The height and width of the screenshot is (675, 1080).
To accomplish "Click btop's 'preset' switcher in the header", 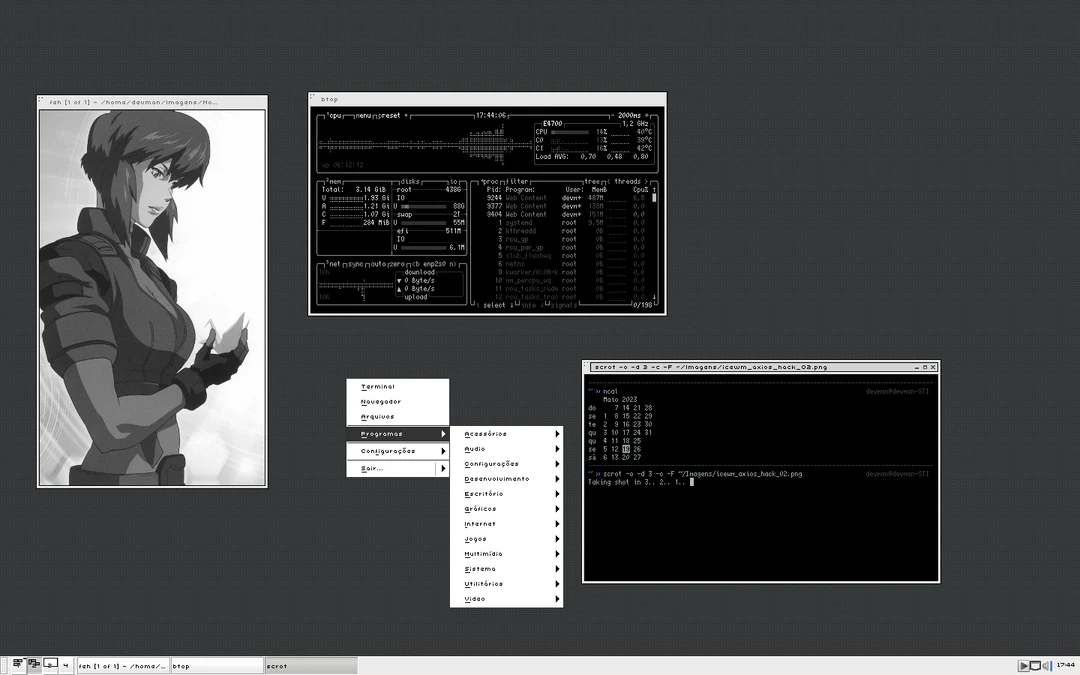I will point(388,115).
